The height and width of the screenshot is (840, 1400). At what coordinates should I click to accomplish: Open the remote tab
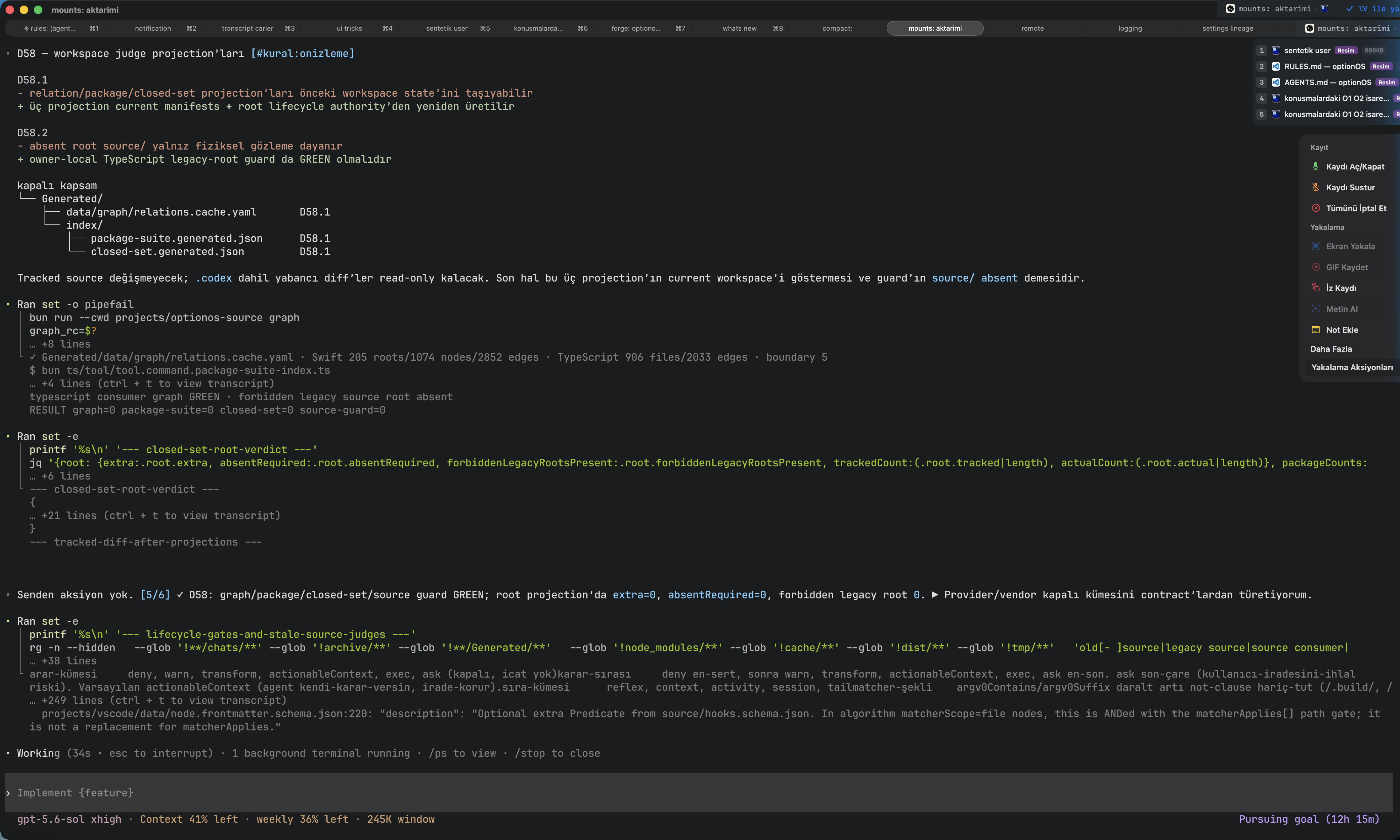[x=1032, y=28]
